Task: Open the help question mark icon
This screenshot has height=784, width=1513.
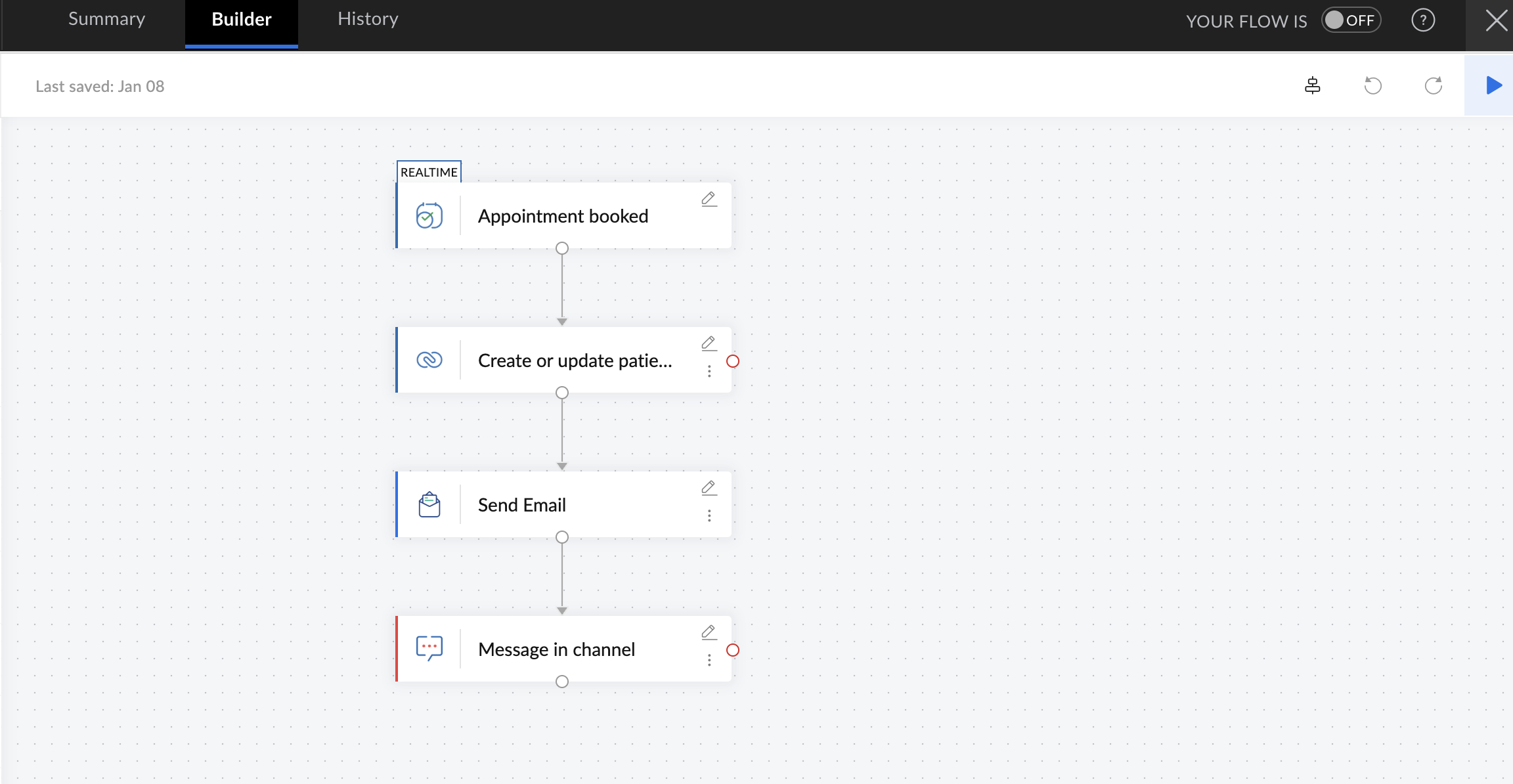Action: [x=1423, y=20]
